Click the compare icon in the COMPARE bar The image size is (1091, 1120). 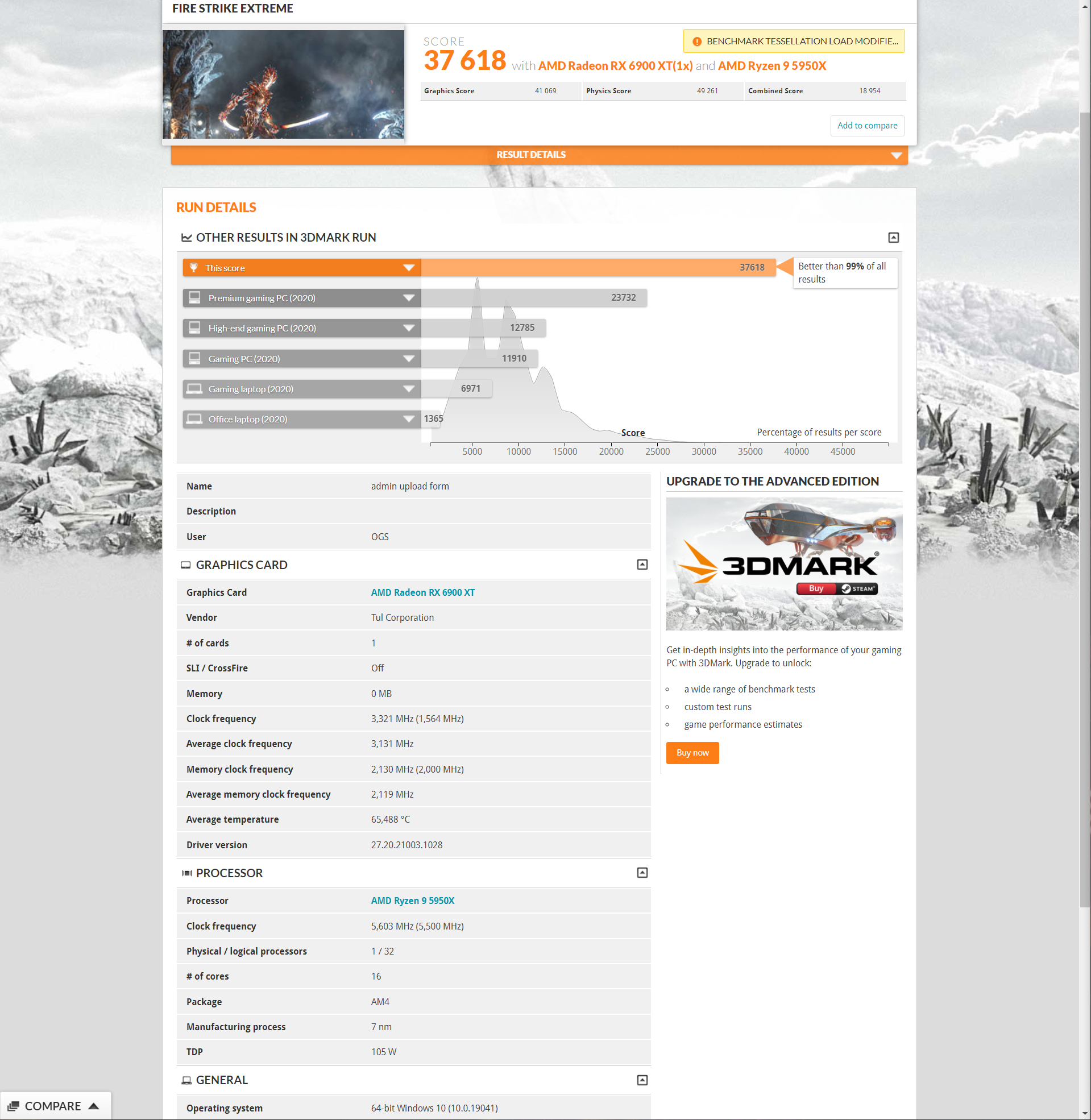(x=14, y=1106)
